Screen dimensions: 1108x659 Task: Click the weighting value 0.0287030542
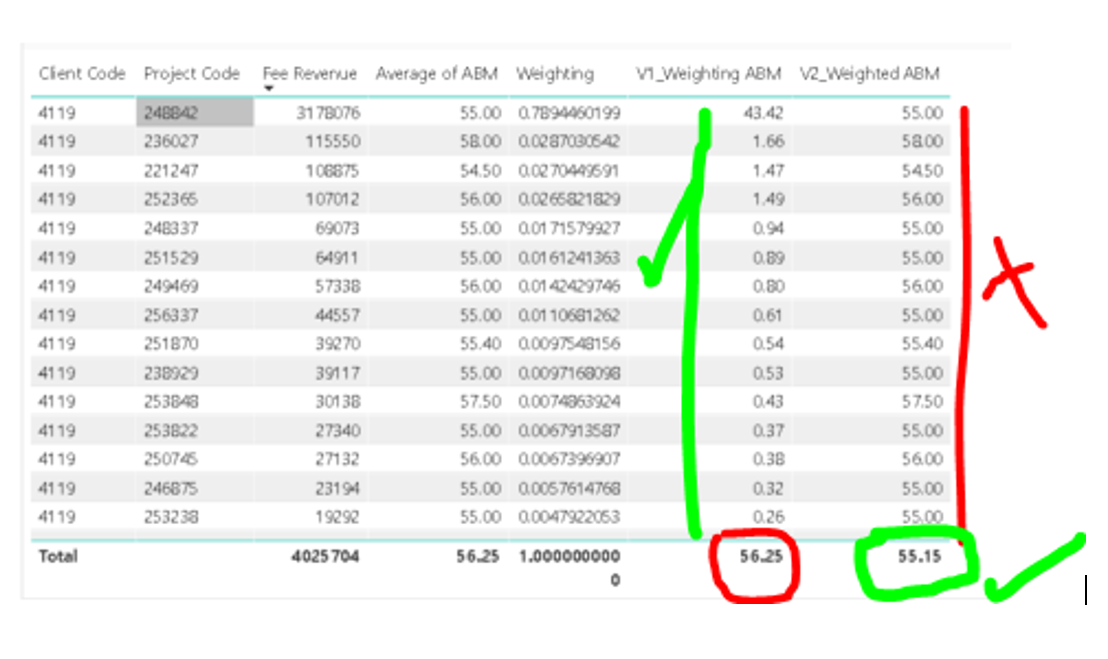[x=569, y=141]
